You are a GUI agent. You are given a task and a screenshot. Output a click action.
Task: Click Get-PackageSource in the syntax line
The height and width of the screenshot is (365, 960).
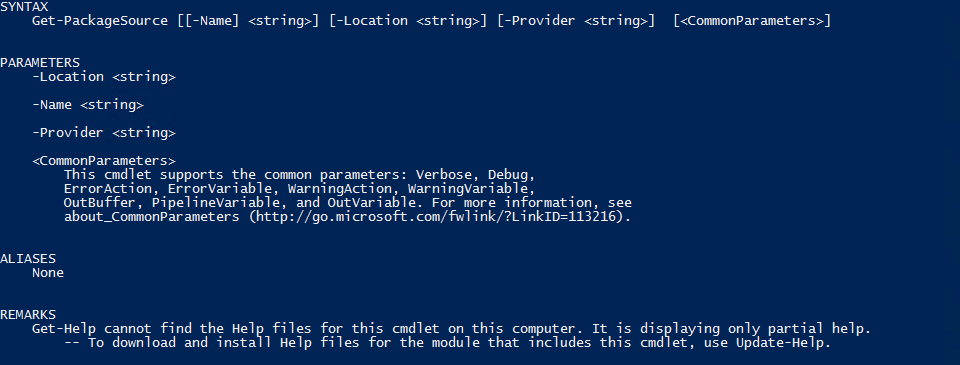[100, 21]
